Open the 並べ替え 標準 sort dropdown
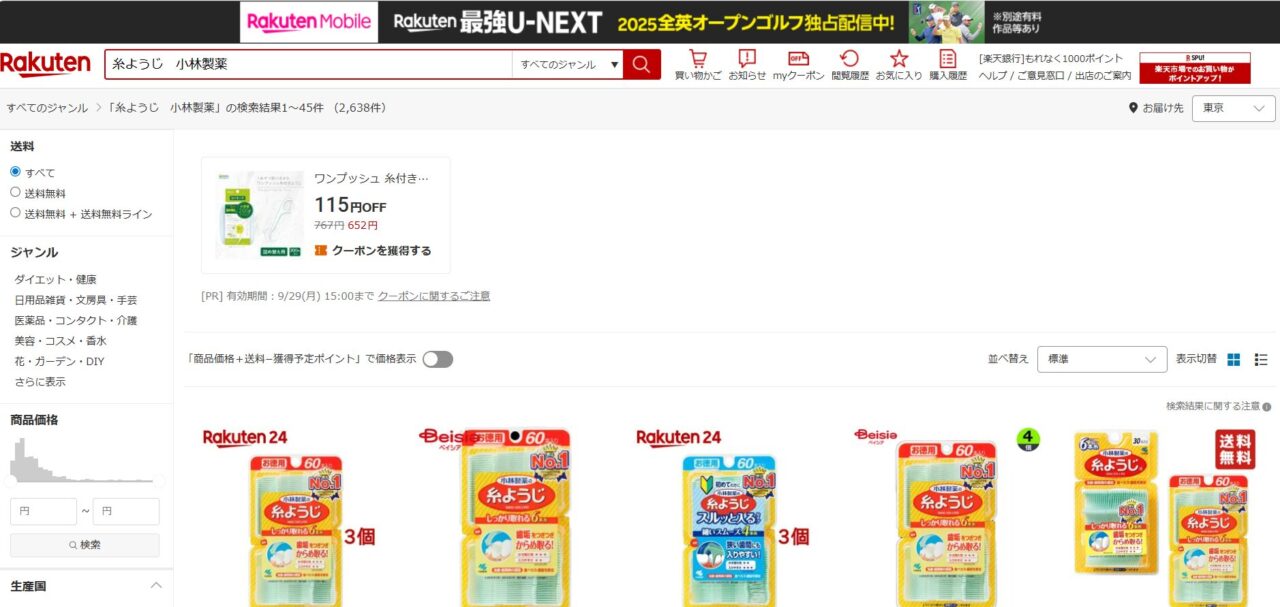1280x607 pixels. (x=1102, y=359)
